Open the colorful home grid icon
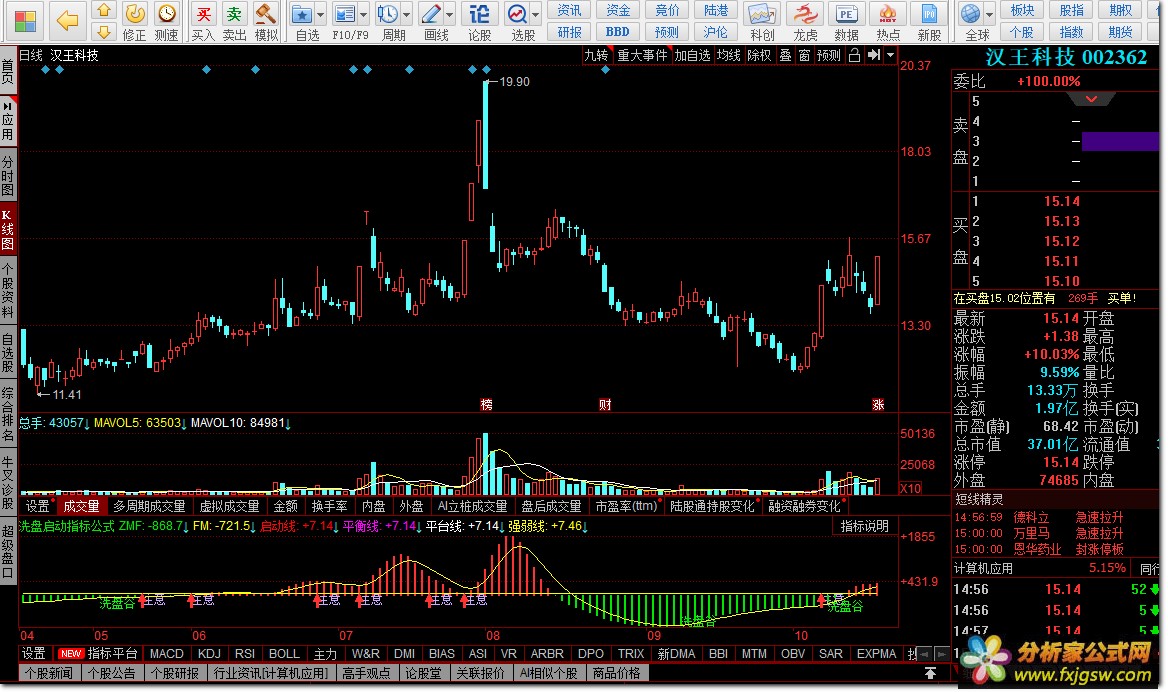 coord(25,21)
